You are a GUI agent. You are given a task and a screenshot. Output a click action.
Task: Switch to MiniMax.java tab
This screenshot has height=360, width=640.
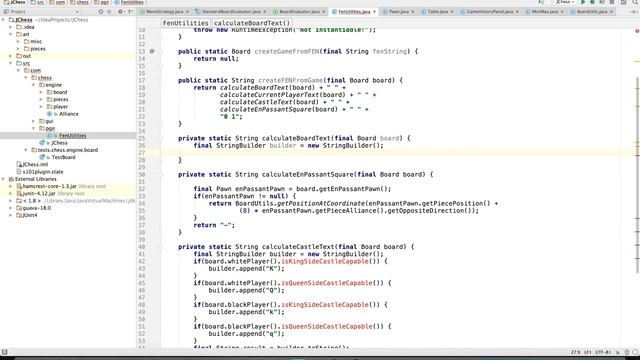(544, 12)
